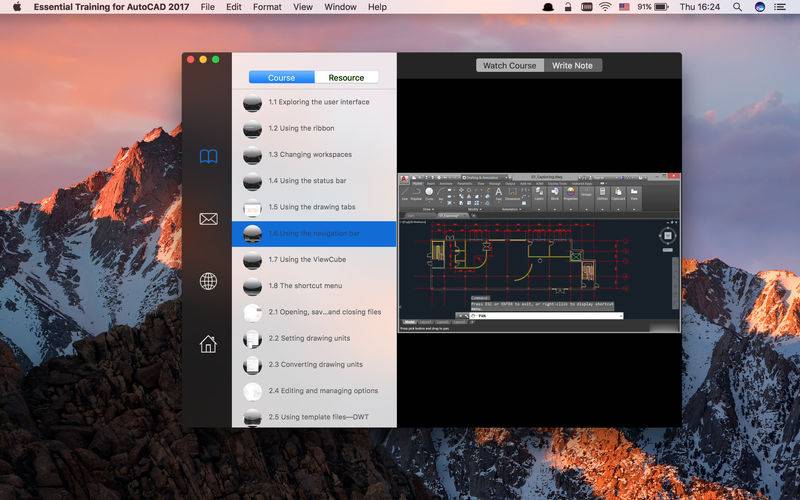Open the envelope mail sidebar icon
This screenshot has width=800, height=500.
click(x=208, y=219)
